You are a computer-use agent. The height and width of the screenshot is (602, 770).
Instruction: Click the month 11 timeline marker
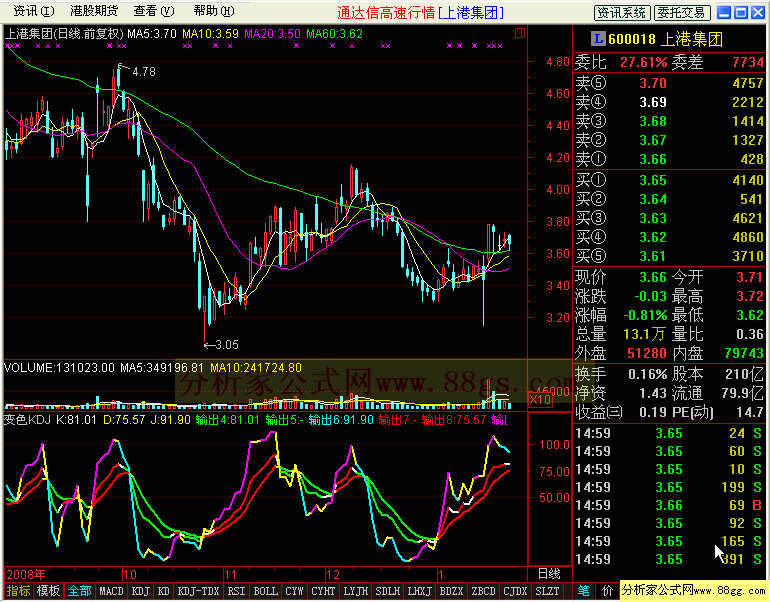tap(230, 575)
